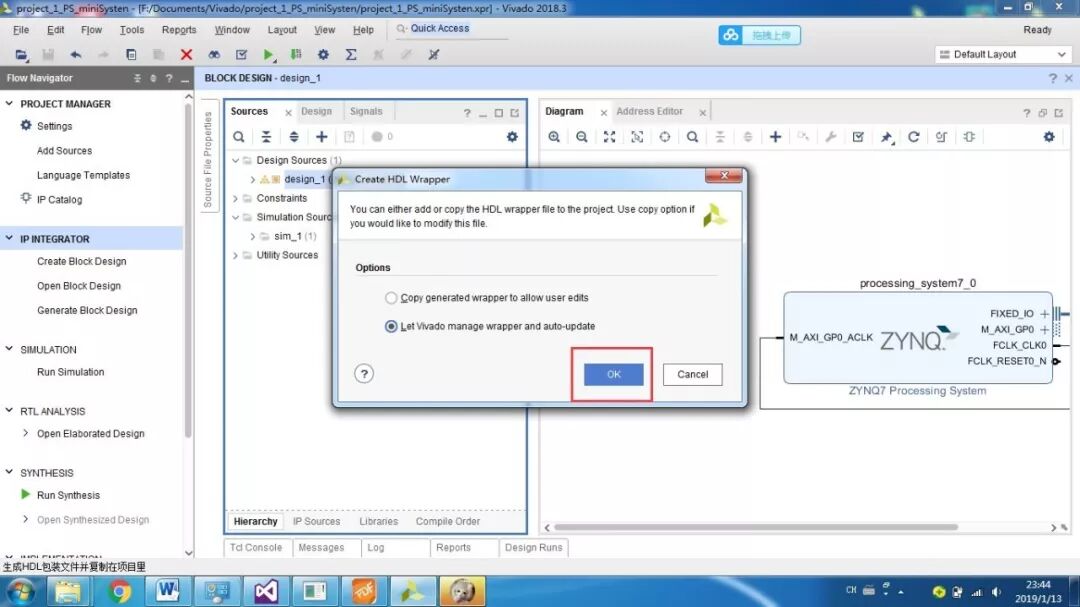Collapse the SYNTHESIS section
The height and width of the screenshot is (607, 1080).
(x=9, y=473)
